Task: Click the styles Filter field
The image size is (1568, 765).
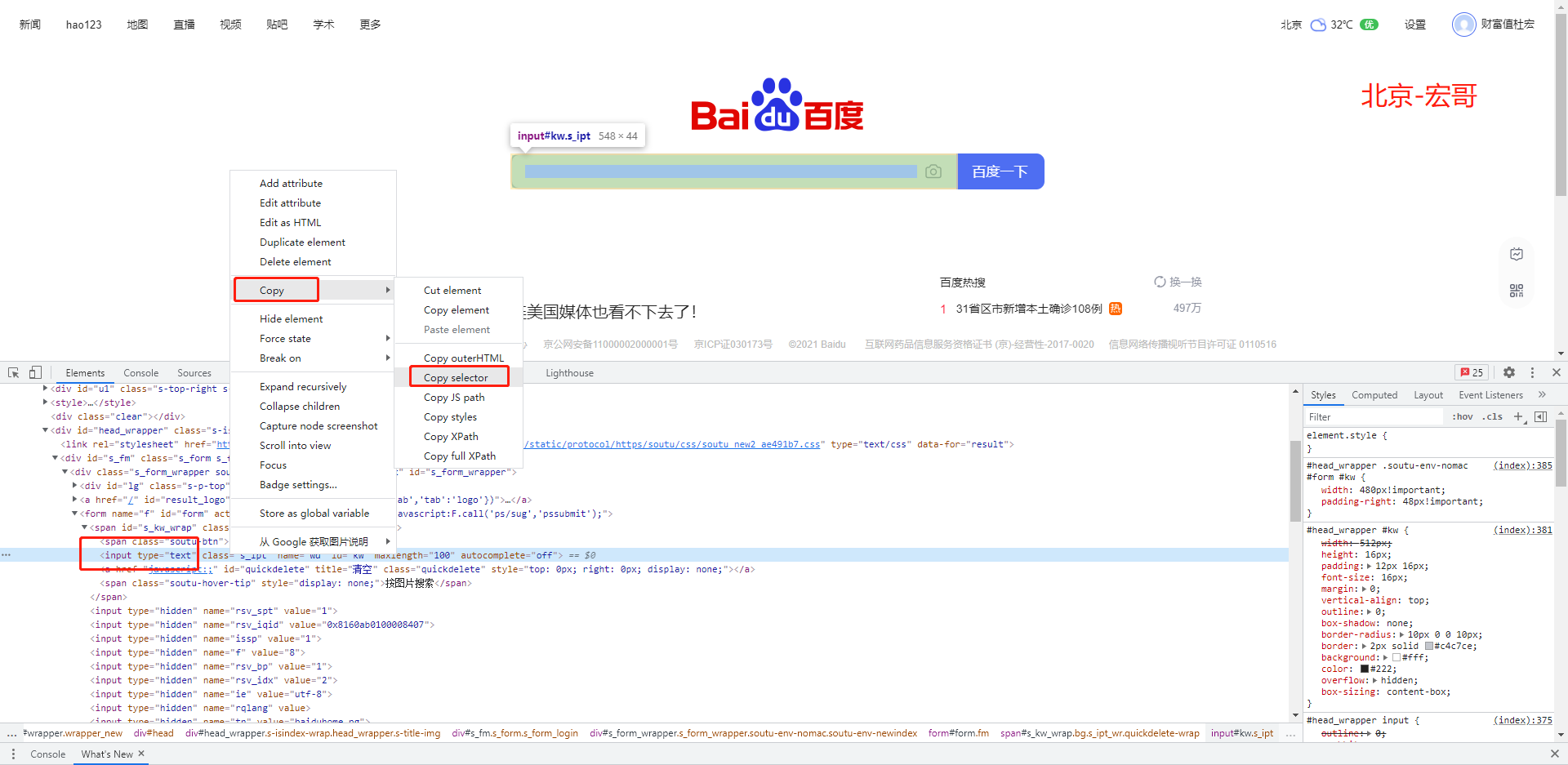Action: pos(1374,416)
